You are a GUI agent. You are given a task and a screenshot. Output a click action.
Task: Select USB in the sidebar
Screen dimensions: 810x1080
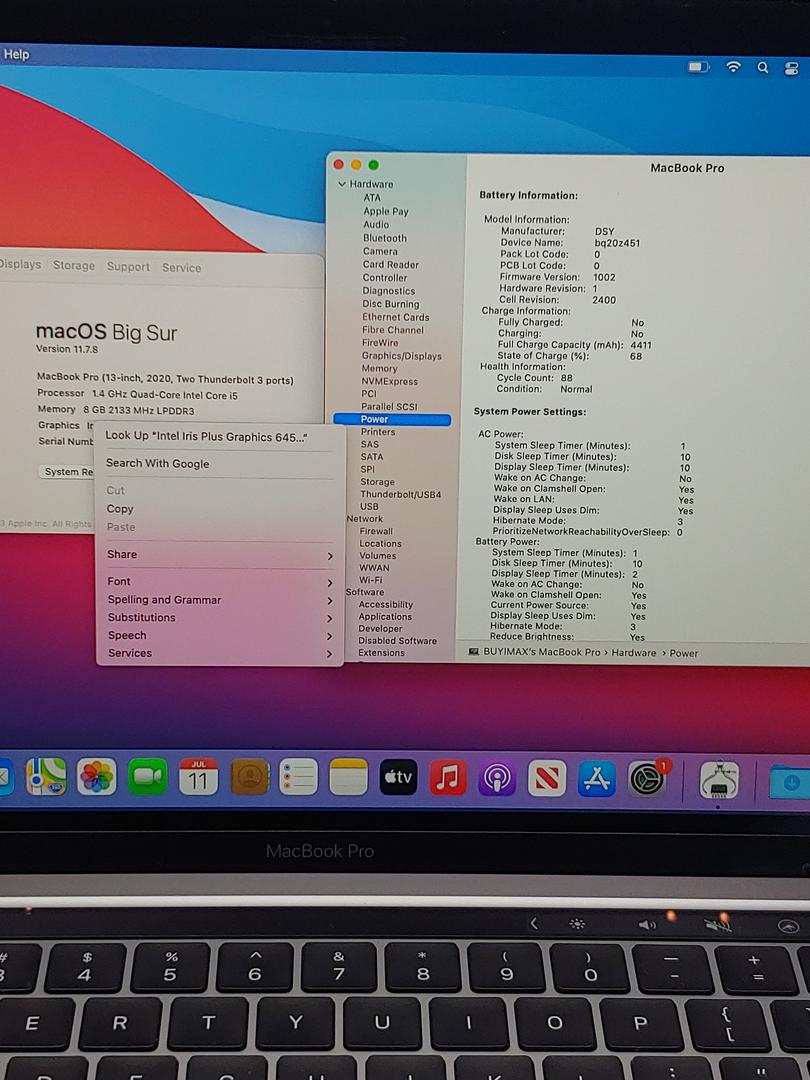[x=369, y=507]
